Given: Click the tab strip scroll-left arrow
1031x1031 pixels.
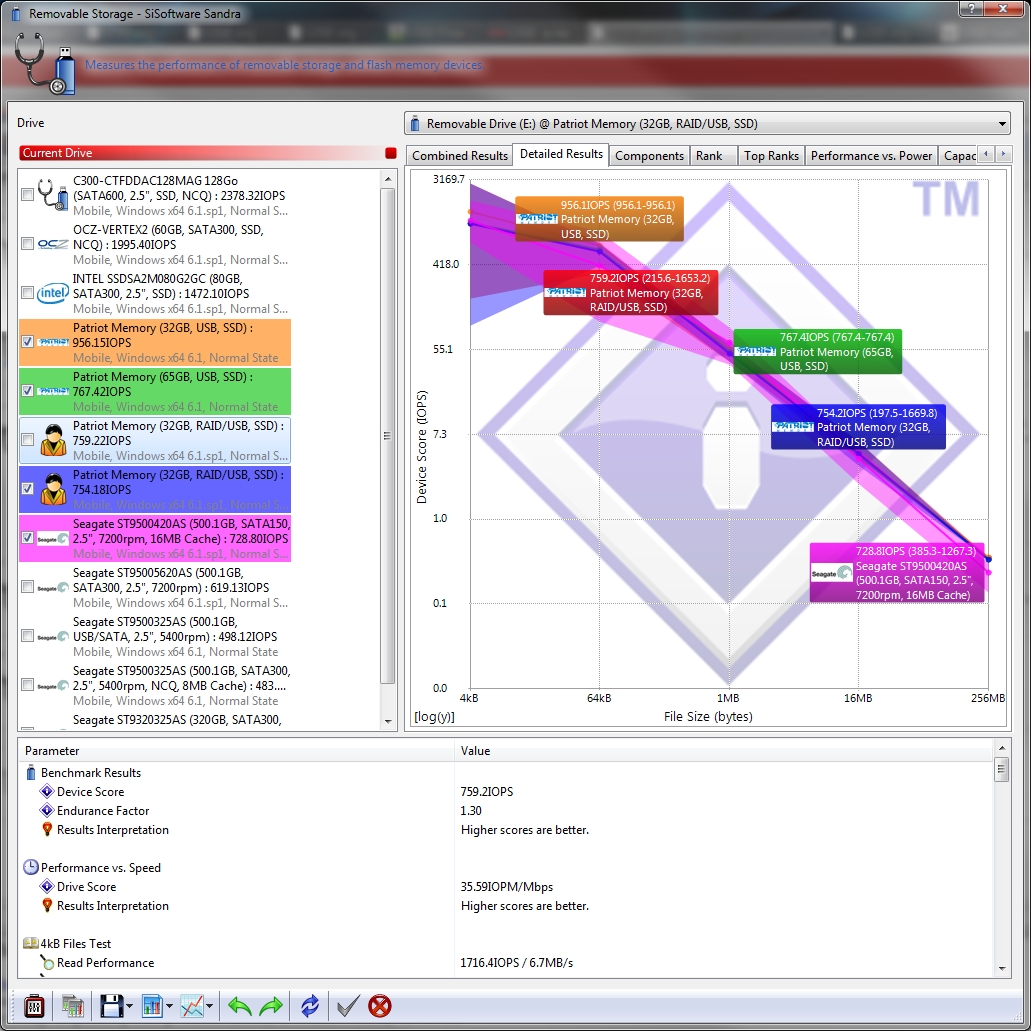Looking at the screenshot, I should point(986,154).
